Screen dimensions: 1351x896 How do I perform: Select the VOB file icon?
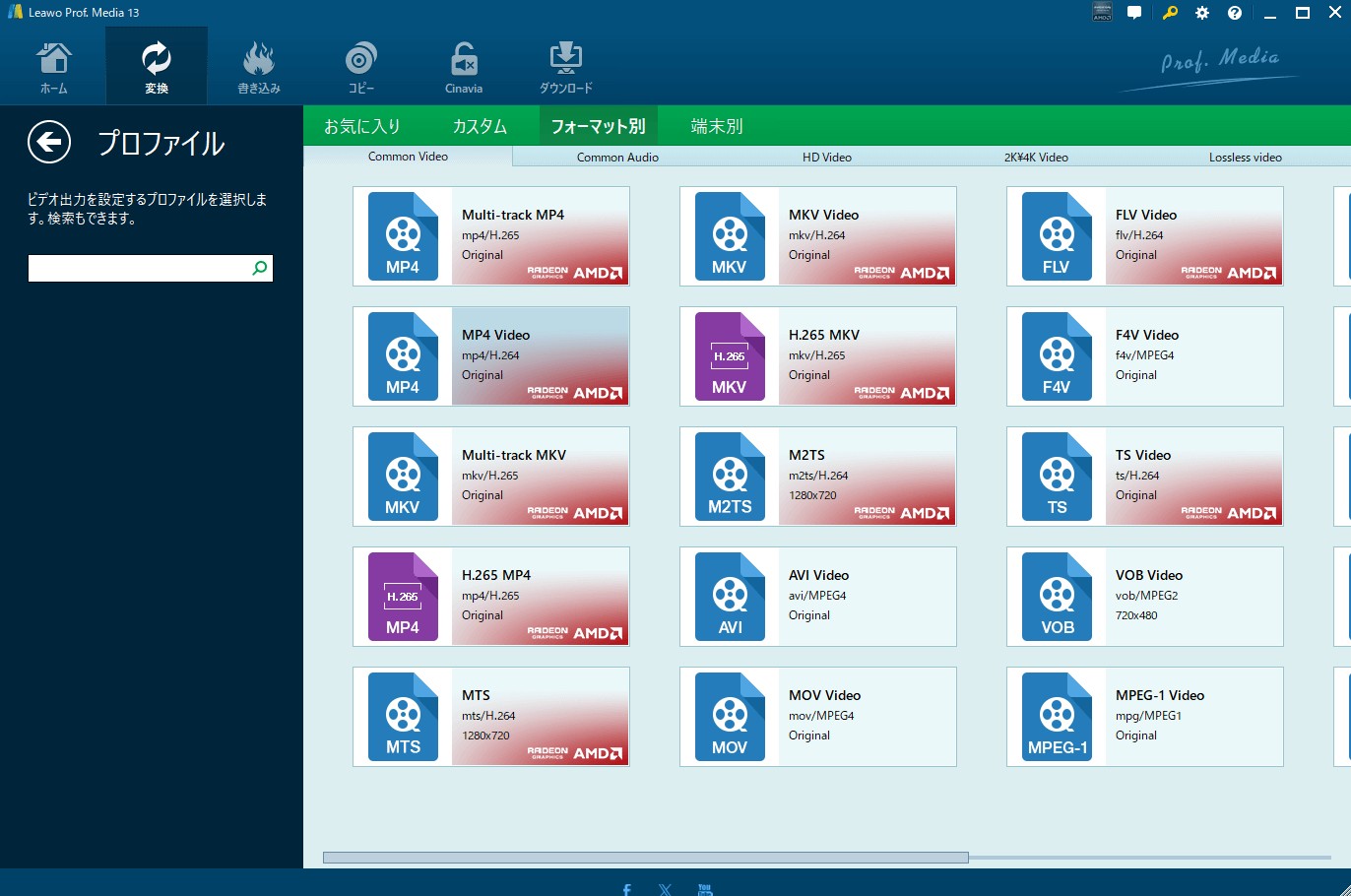(x=1057, y=597)
